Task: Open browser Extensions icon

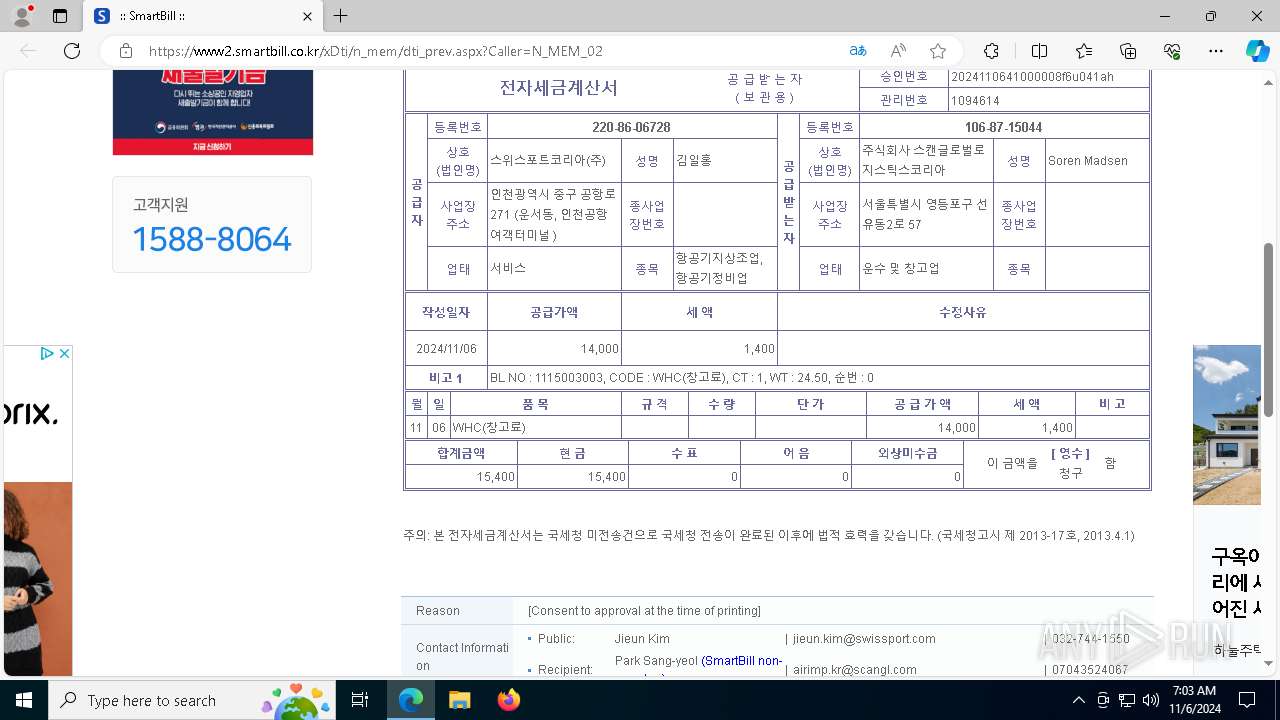Action: (991, 51)
